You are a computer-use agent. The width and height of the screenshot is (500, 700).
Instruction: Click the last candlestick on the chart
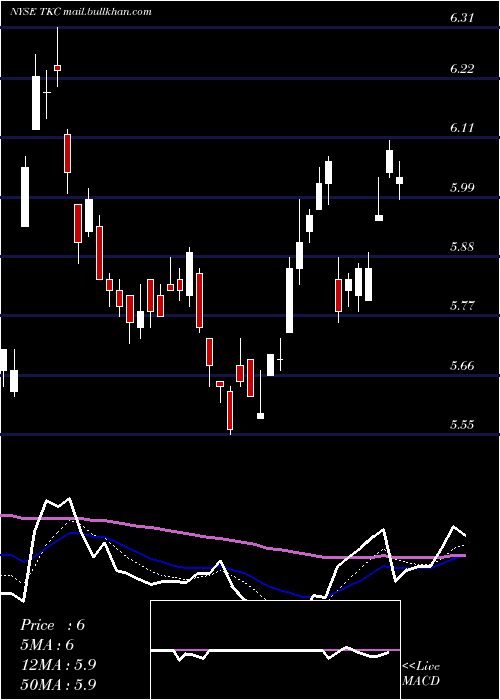400,180
